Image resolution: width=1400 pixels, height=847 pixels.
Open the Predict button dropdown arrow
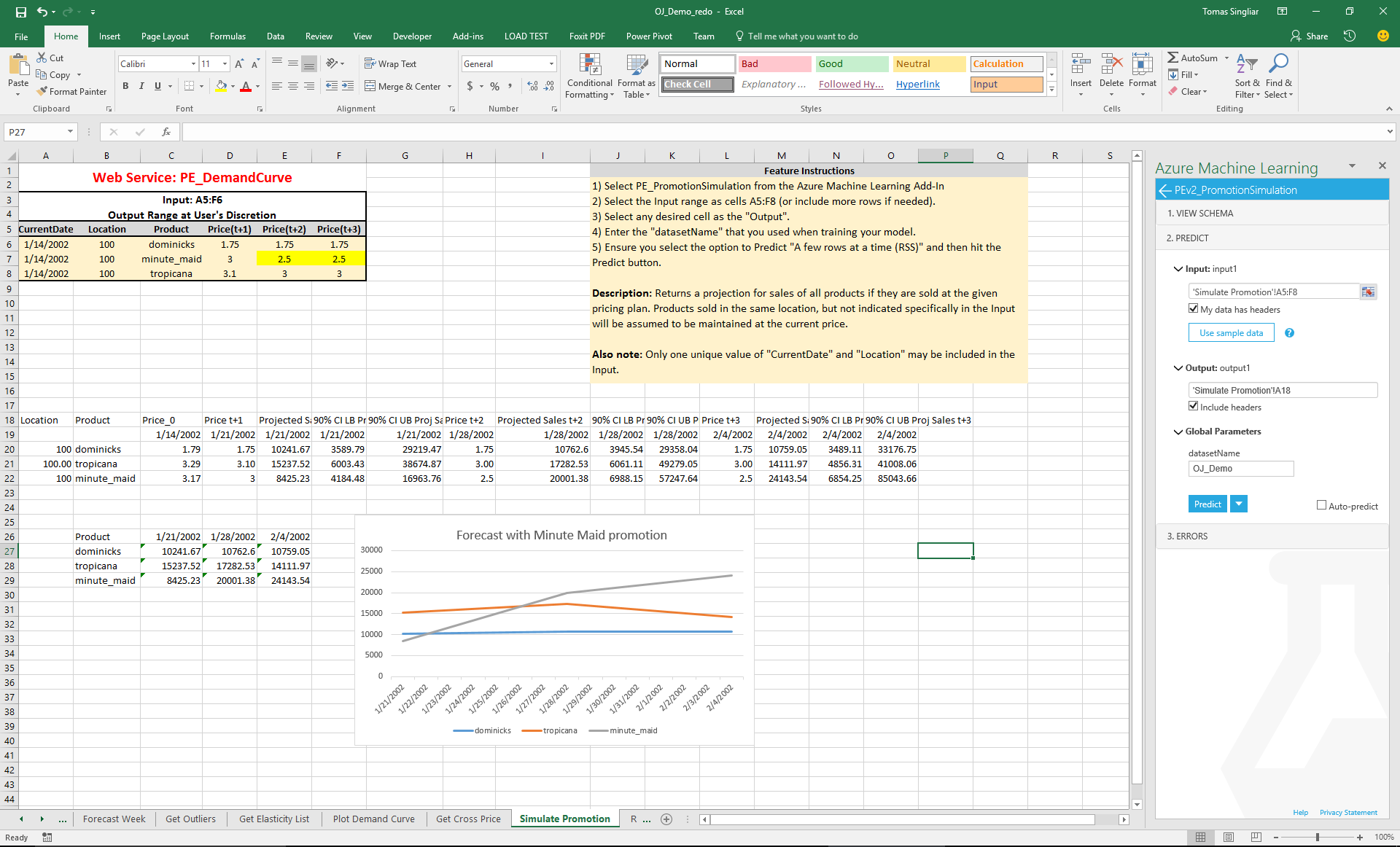click(1239, 504)
